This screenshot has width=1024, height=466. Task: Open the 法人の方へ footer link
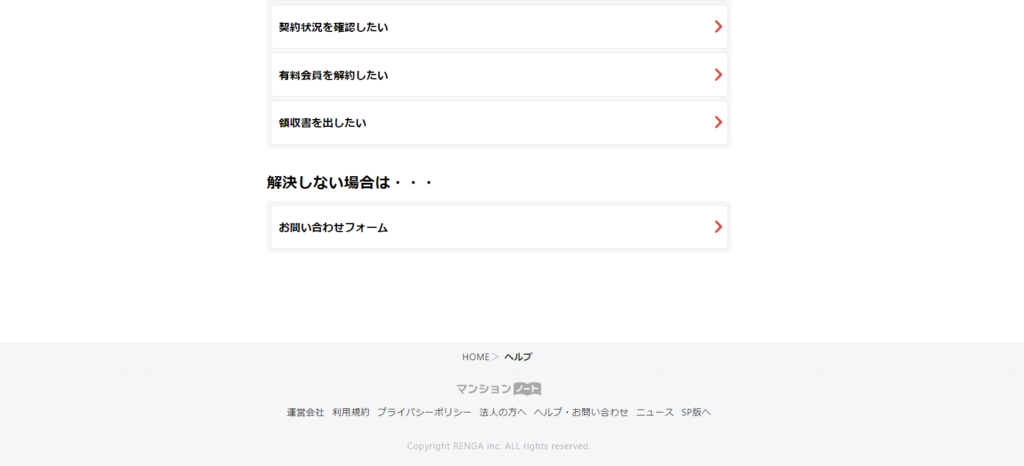(x=503, y=412)
